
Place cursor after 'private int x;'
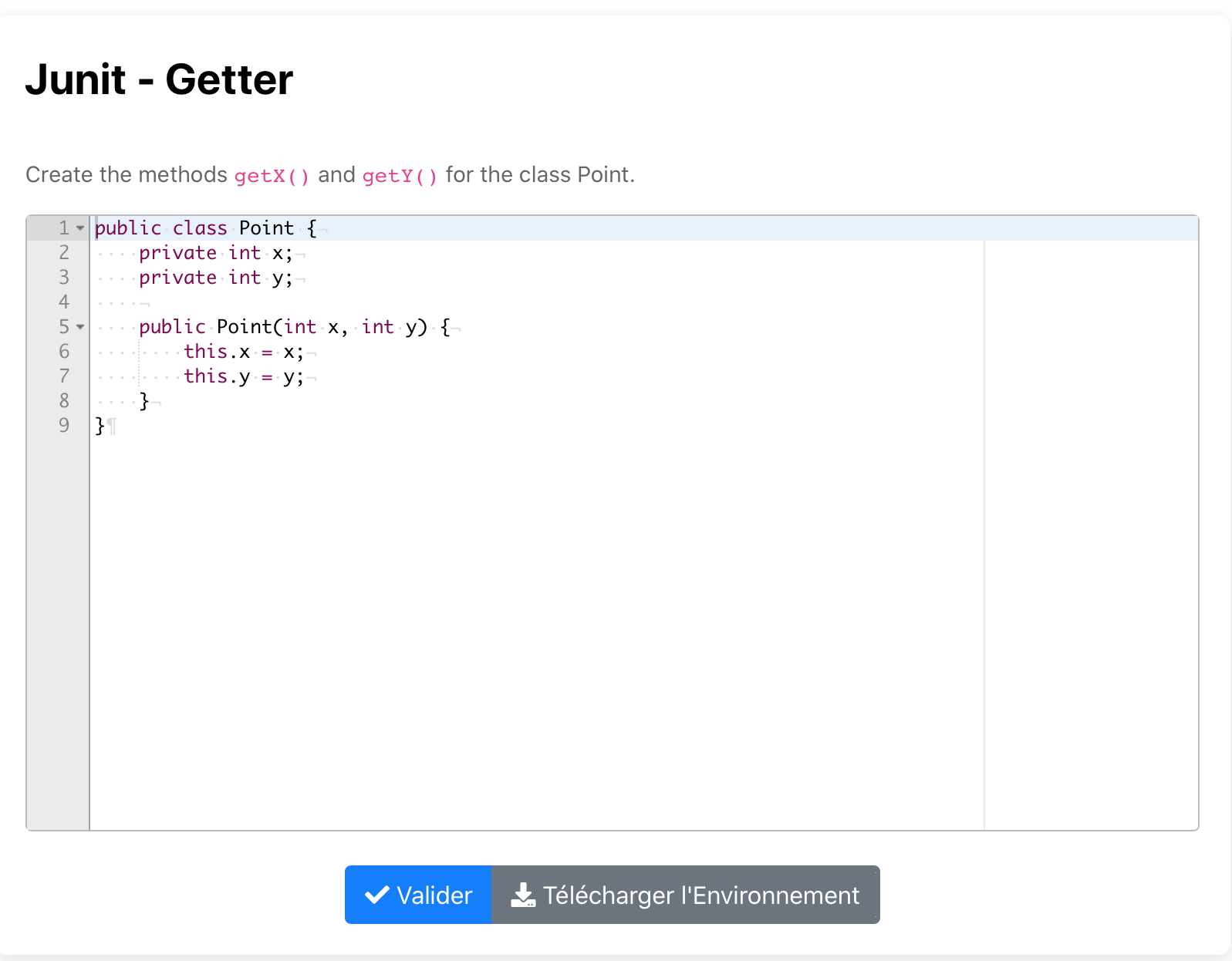point(295,253)
